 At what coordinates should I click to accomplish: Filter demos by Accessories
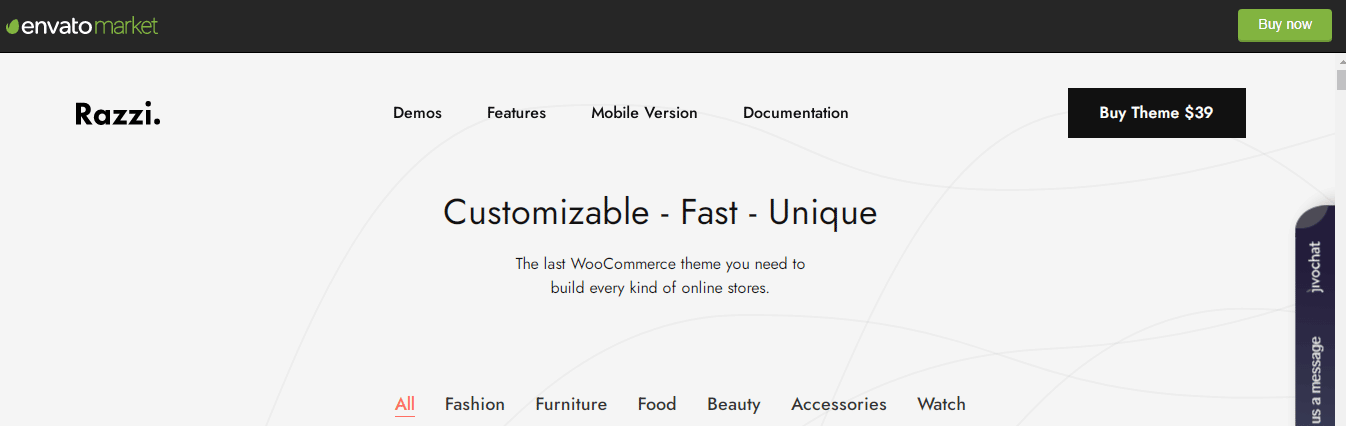(x=839, y=404)
